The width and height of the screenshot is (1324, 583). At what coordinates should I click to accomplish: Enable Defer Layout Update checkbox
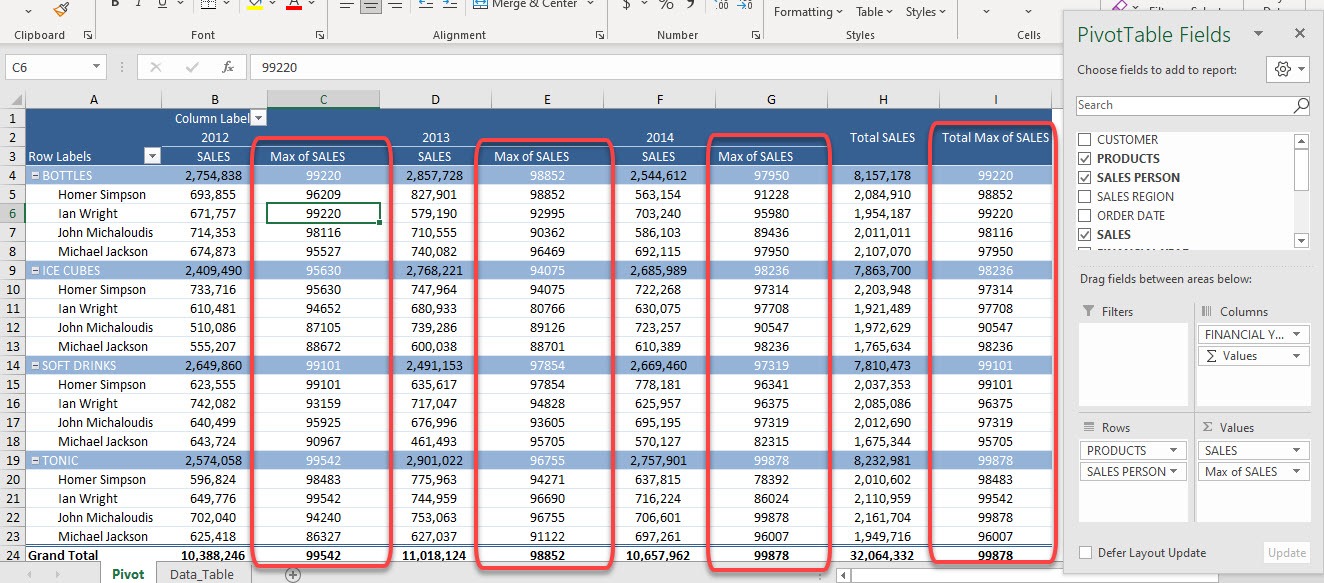[1085, 553]
